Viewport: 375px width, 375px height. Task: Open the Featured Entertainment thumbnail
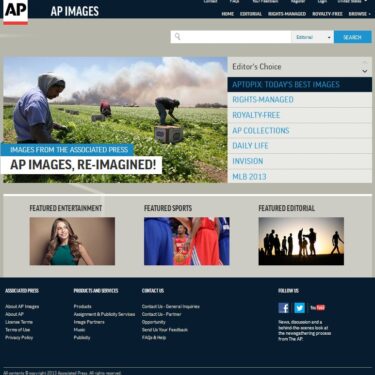pyautogui.click(x=72, y=241)
